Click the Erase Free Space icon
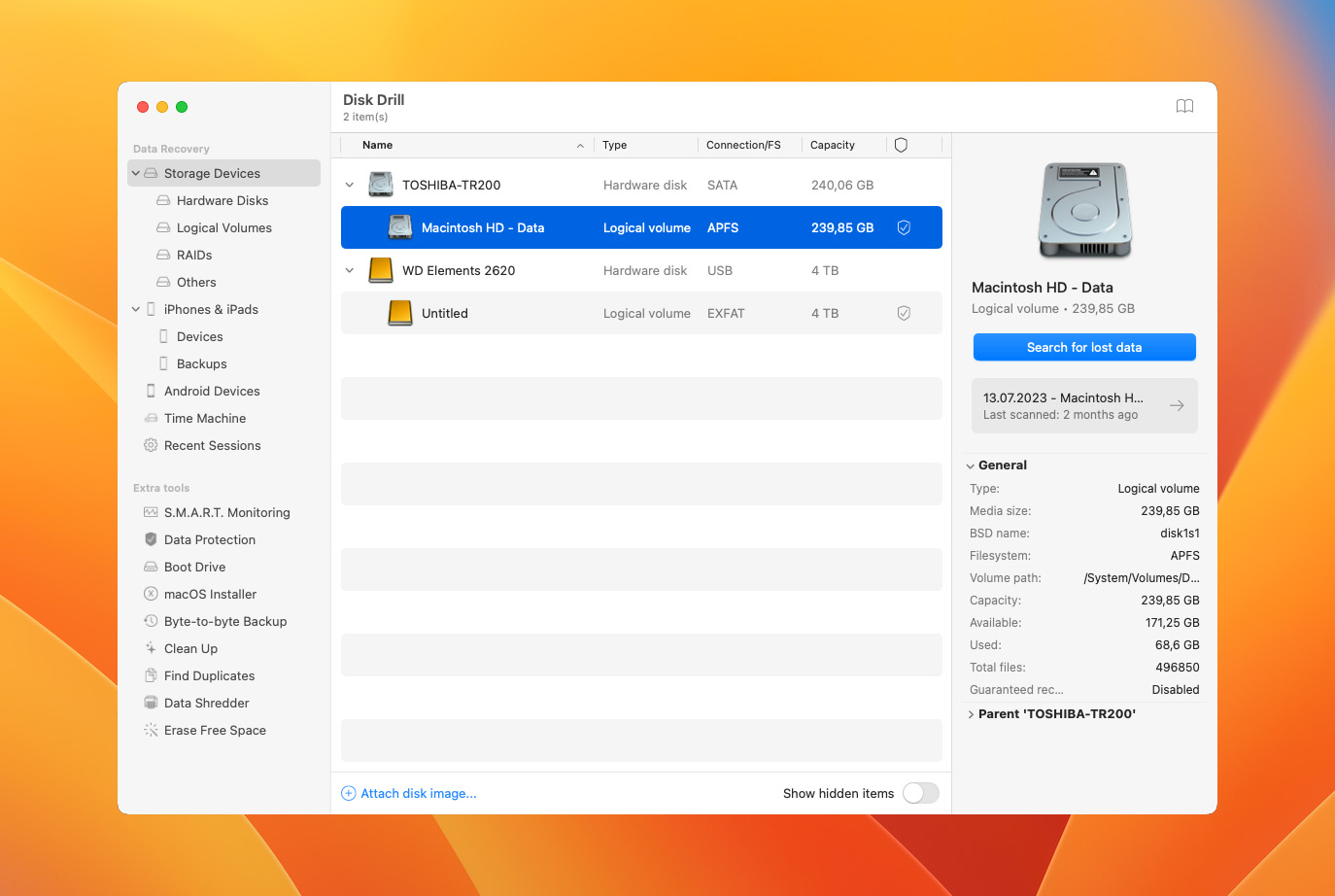The width and height of the screenshot is (1335, 896). [151, 730]
